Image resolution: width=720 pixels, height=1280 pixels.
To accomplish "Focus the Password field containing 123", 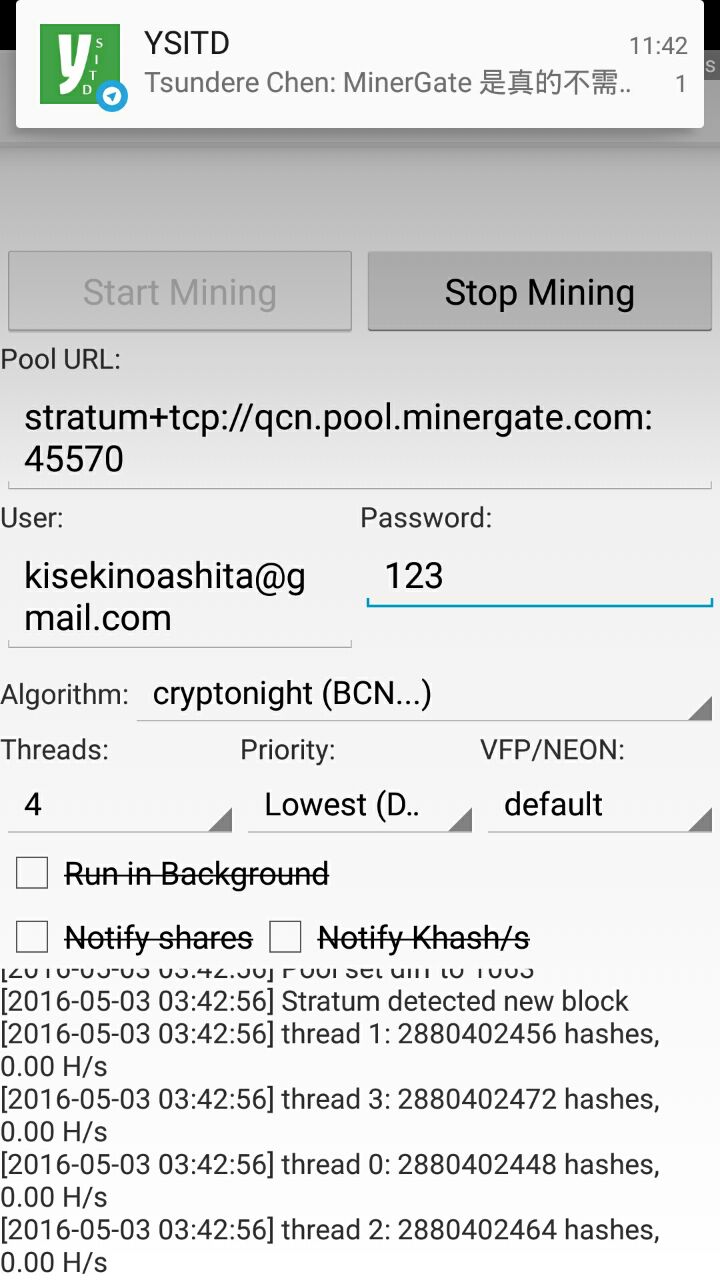I will click(539, 576).
